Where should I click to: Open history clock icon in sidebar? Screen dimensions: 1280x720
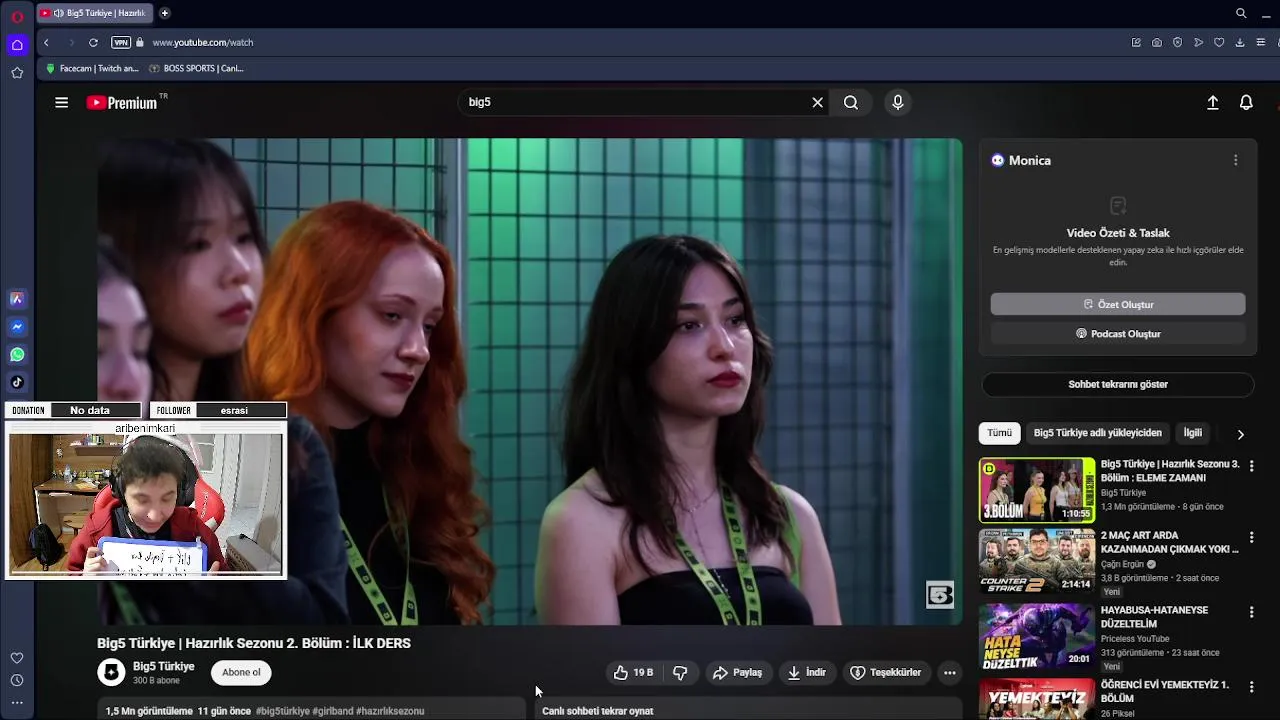(17, 680)
